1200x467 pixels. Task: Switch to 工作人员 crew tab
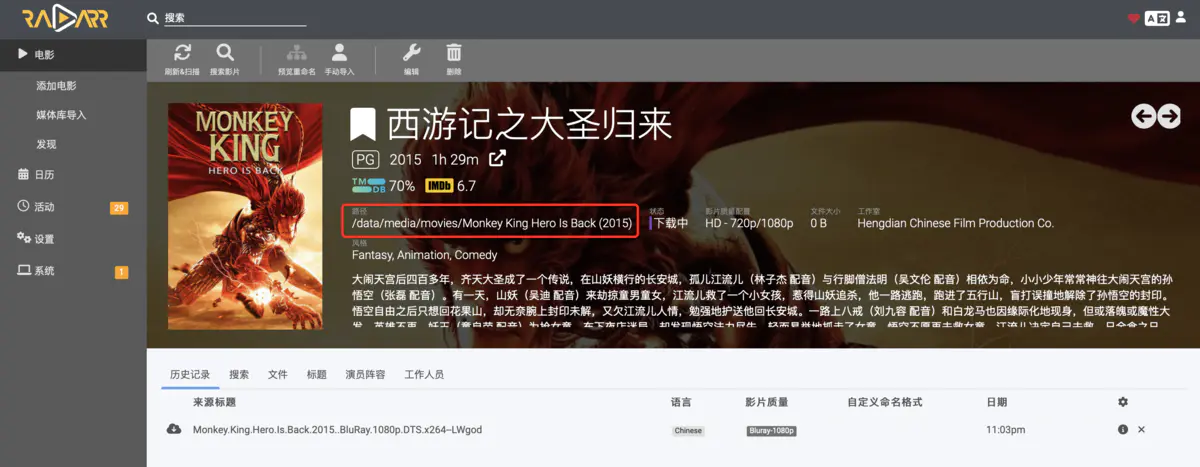pyautogui.click(x=424, y=374)
